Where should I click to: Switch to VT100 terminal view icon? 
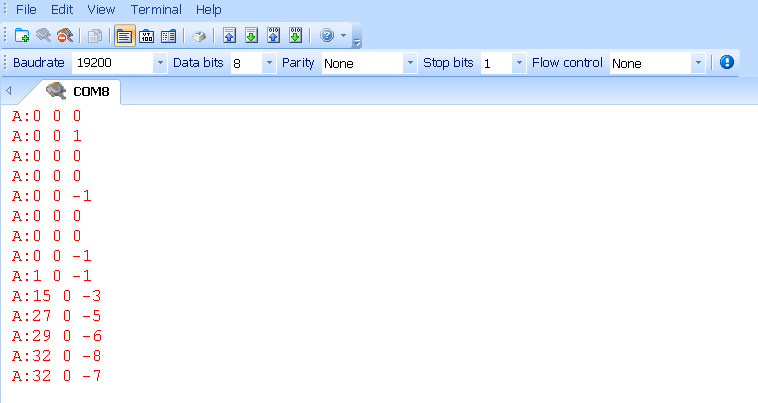click(146, 36)
